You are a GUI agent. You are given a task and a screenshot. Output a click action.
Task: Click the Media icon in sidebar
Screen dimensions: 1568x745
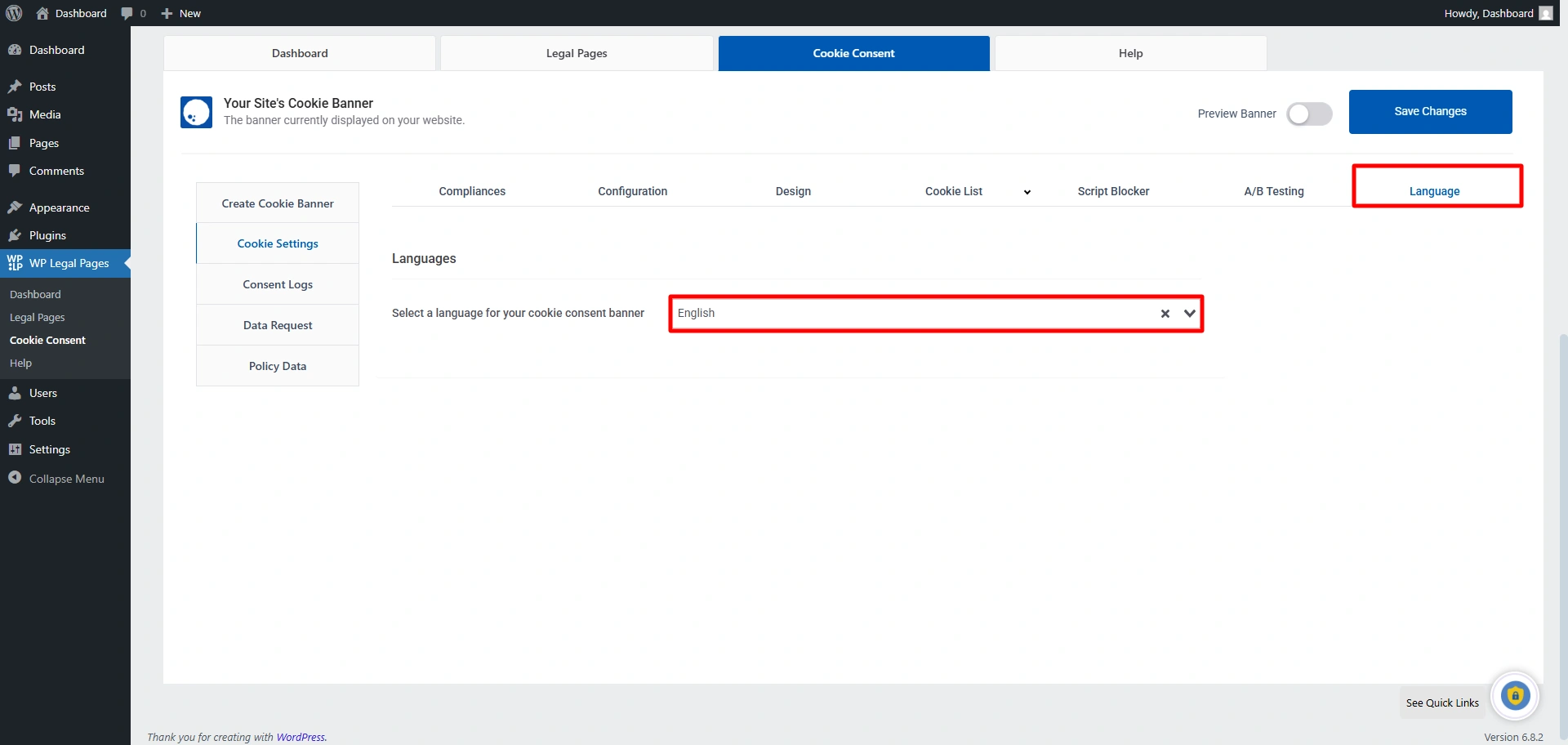[15, 114]
